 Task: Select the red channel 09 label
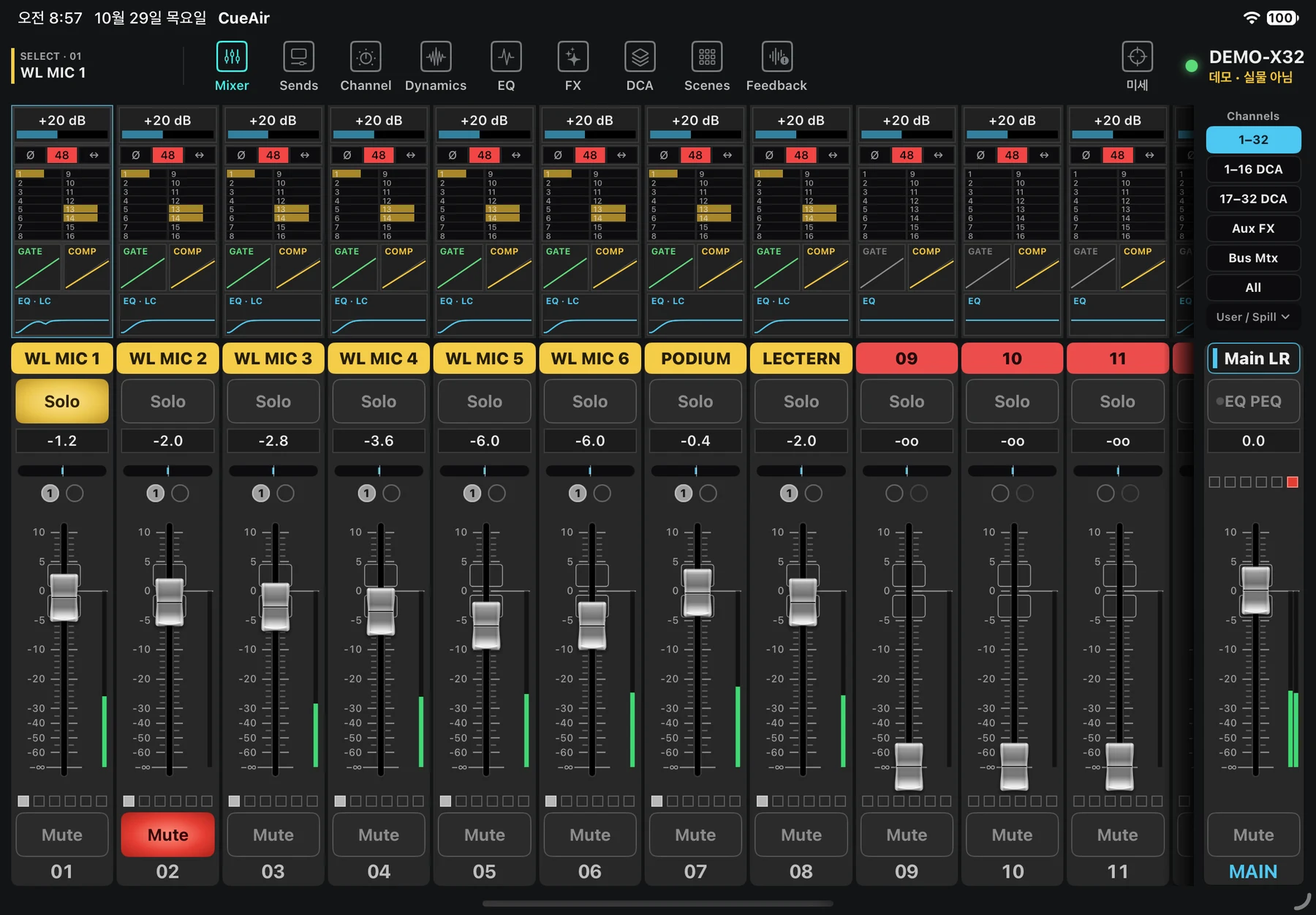click(x=907, y=358)
